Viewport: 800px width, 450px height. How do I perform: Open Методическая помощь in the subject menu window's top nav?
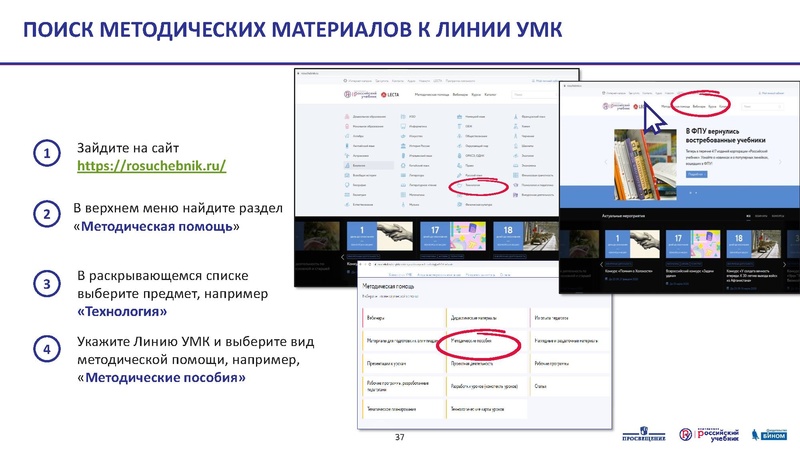pos(432,94)
